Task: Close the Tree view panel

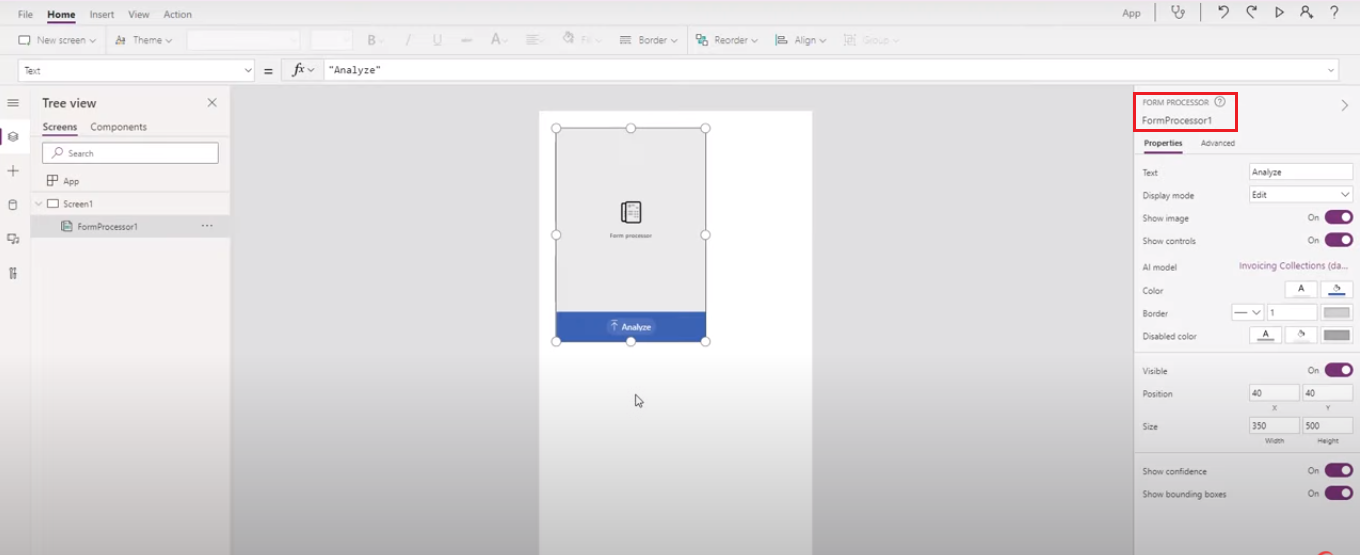Action: 212,103
